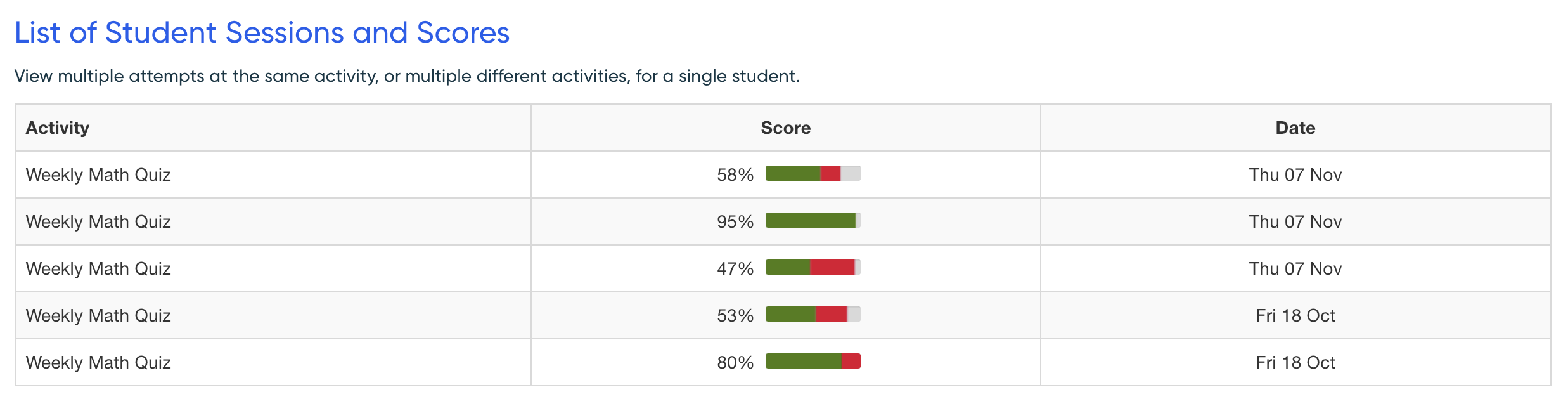Click the 'List of Student Sessions and Scores' heading

[262, 33]
